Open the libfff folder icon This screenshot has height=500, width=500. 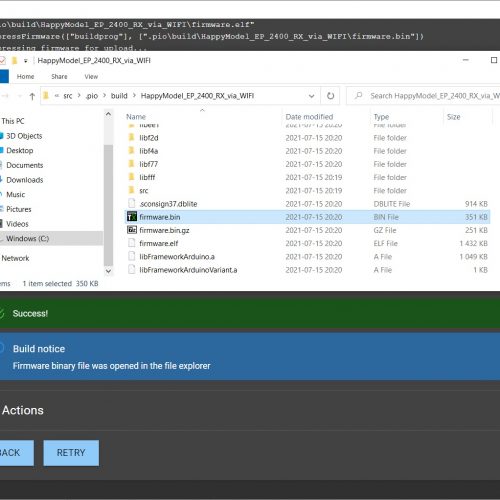[x=132, y=177]
